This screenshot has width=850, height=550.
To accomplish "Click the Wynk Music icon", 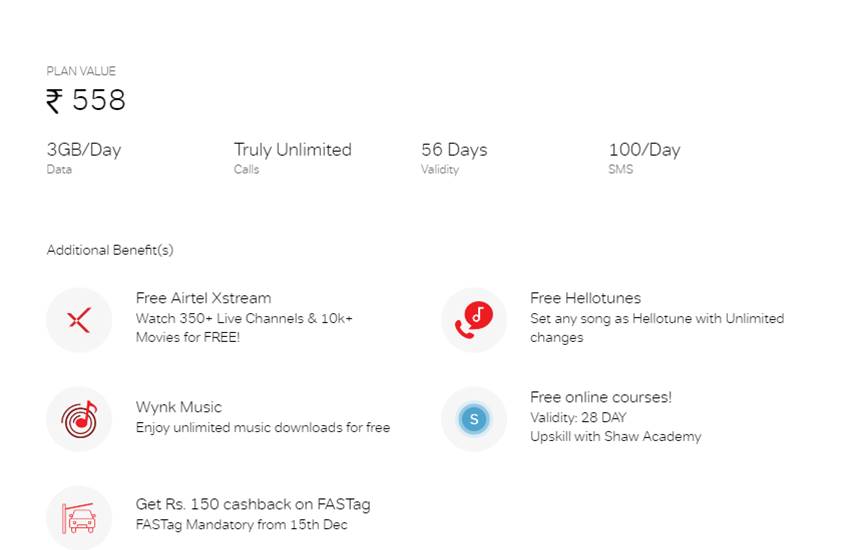I will [x=79, y=419].
